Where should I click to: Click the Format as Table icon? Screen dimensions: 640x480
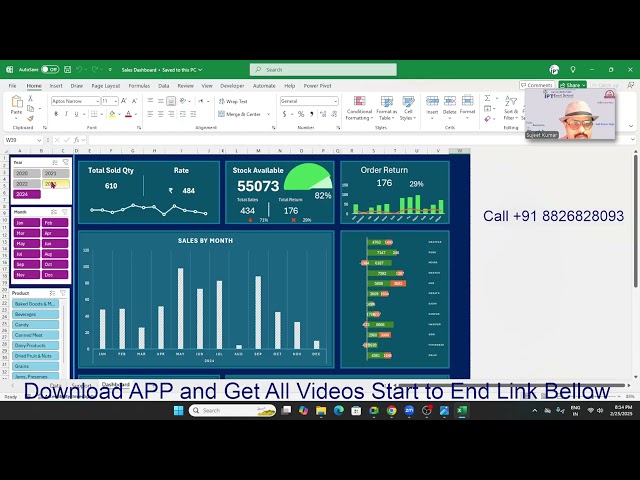(x=387, y=108)
